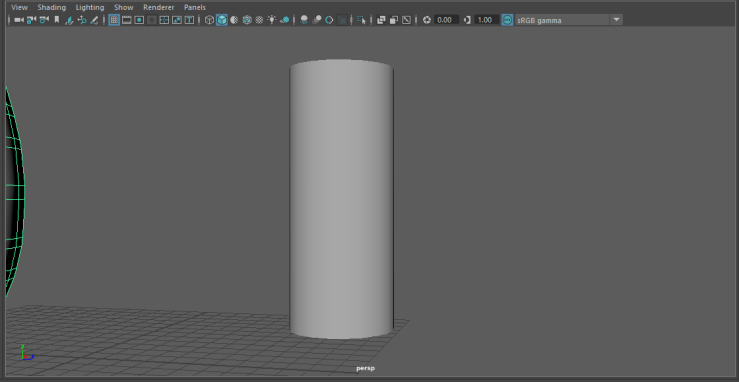
Task: Toggle the Film Gate icon
Action: tap(127, 20)
